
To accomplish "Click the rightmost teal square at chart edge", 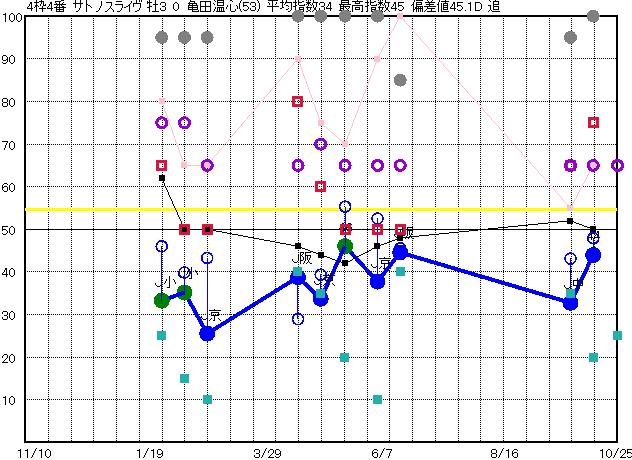I will pyautogui.click(x=617, y=336).
